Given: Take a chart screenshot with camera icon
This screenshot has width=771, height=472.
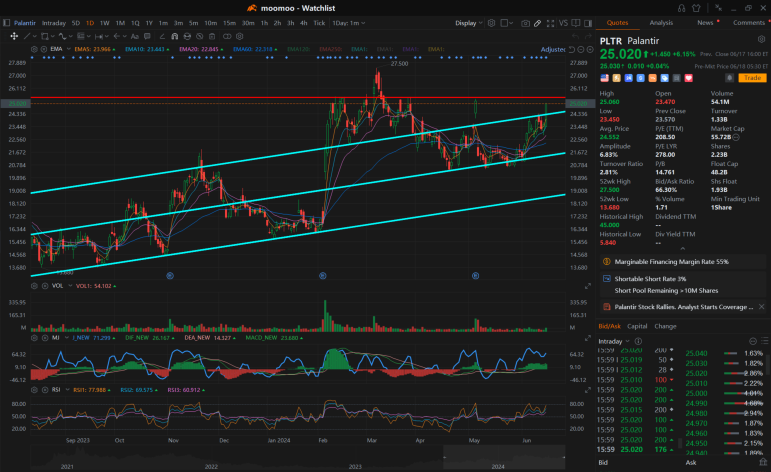Looking at the screenshot, I should [x=526, y=23].
